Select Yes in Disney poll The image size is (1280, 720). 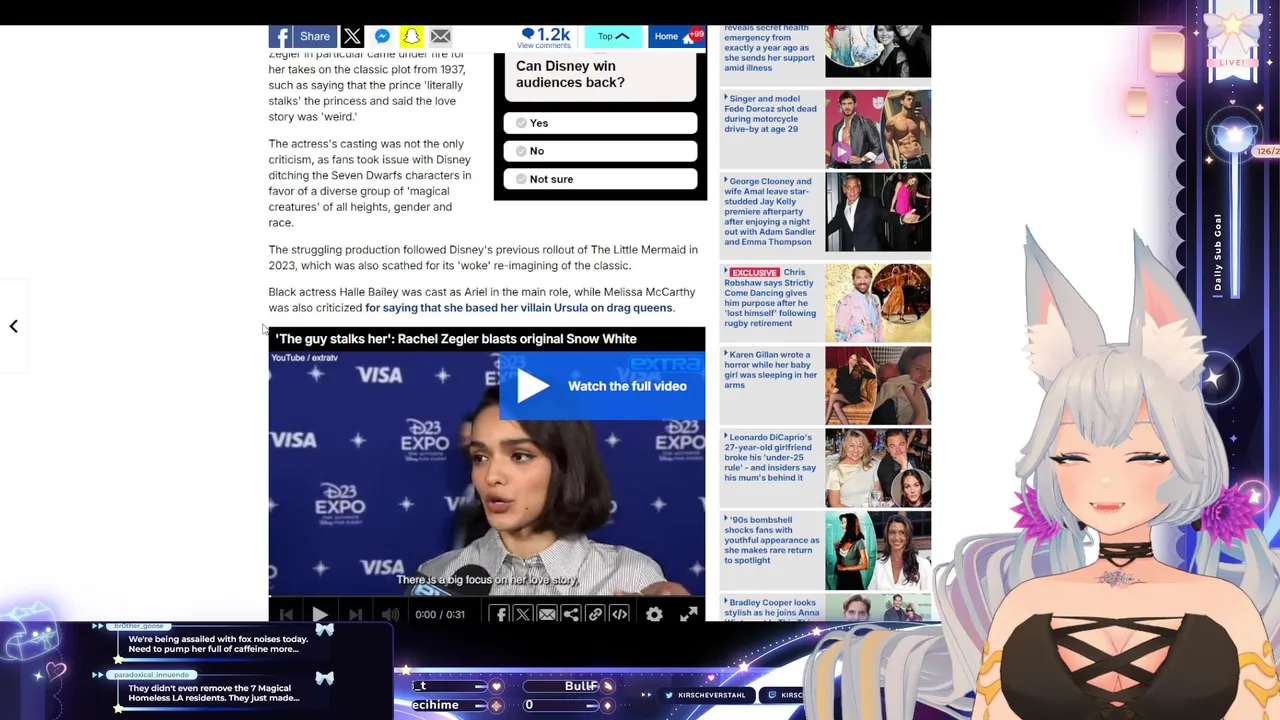point(600,123)
